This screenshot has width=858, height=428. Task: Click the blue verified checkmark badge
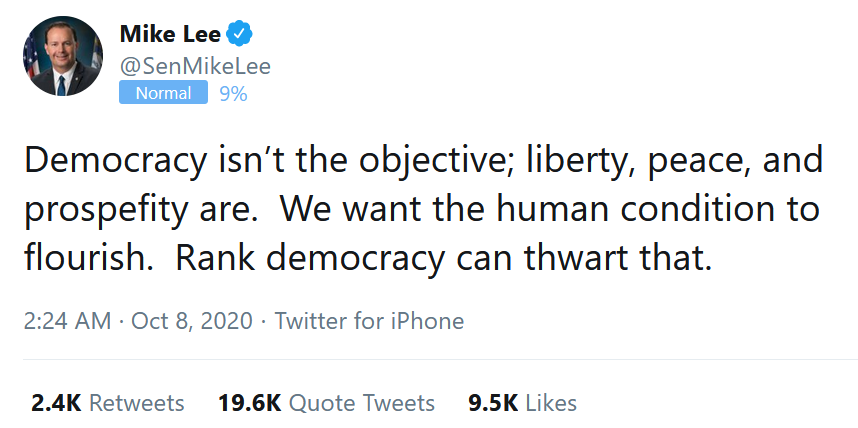(240, 34)
